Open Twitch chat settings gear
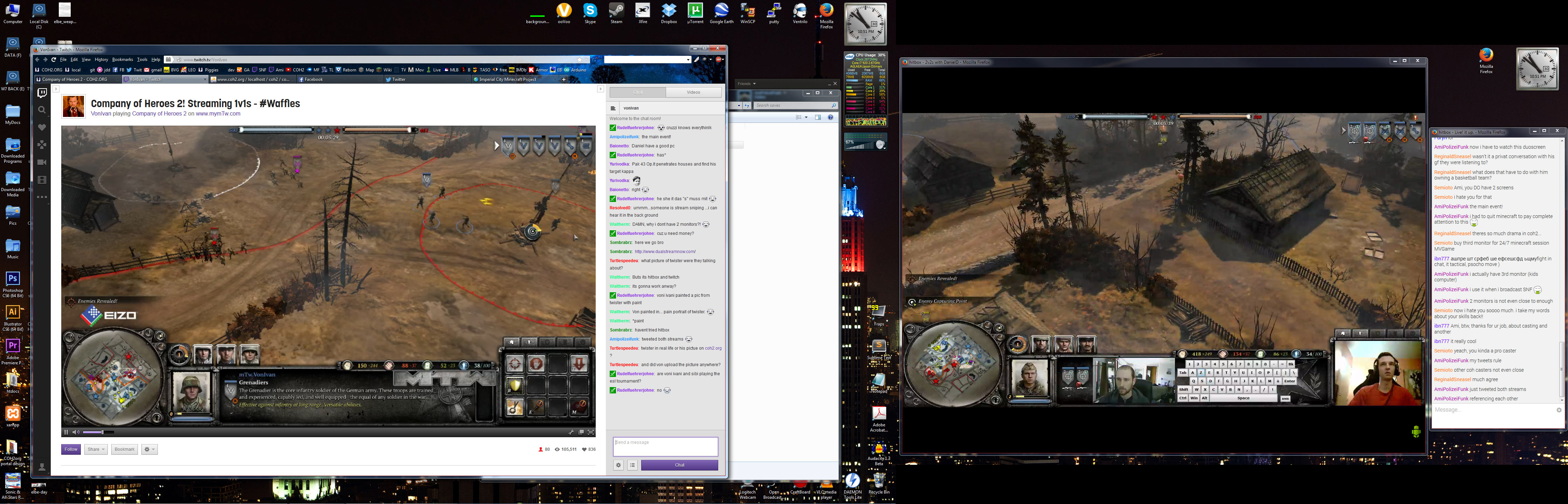 (x=618, y=465)
